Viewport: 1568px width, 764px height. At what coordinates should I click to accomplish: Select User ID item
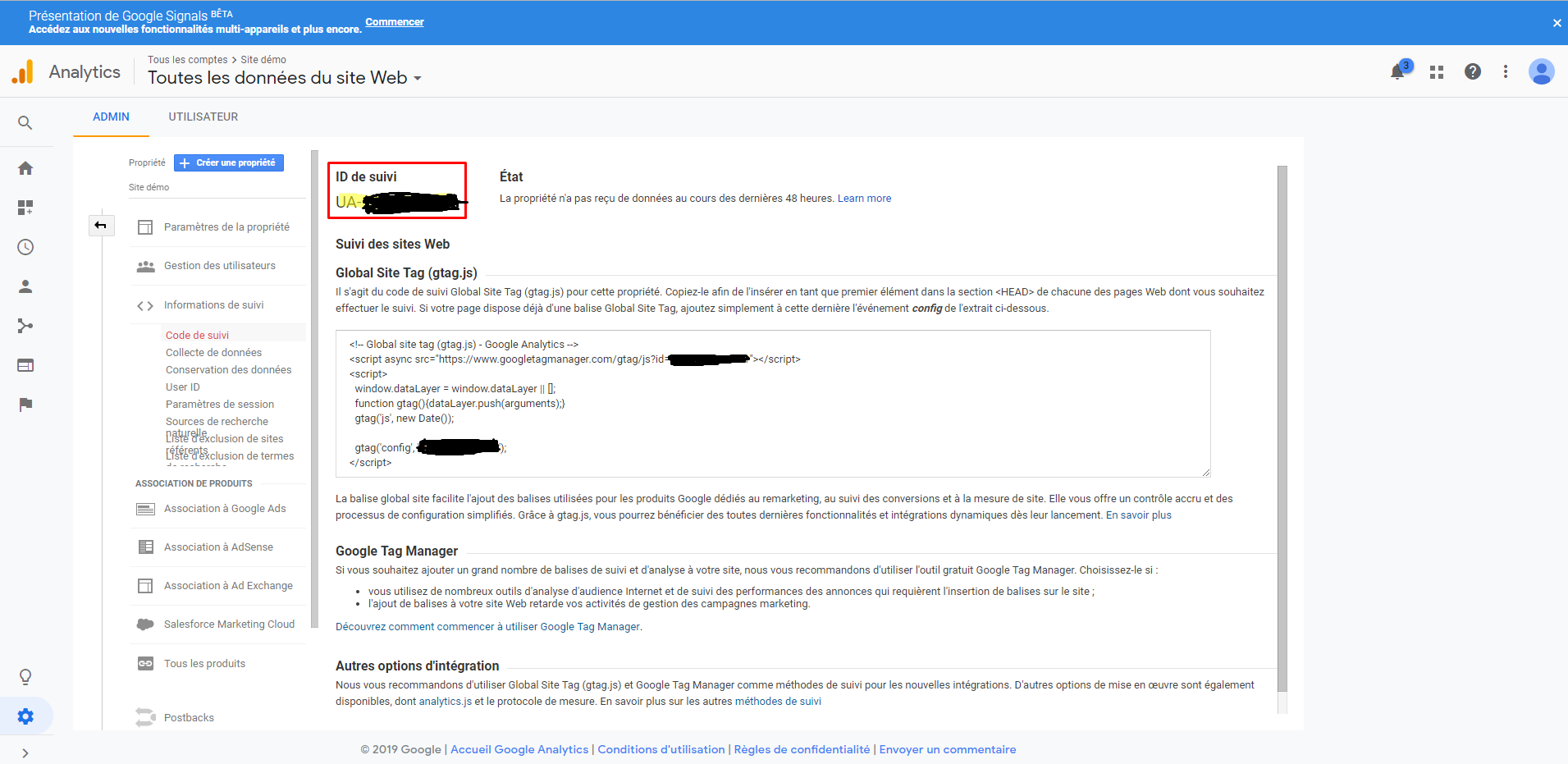(182, 387)
